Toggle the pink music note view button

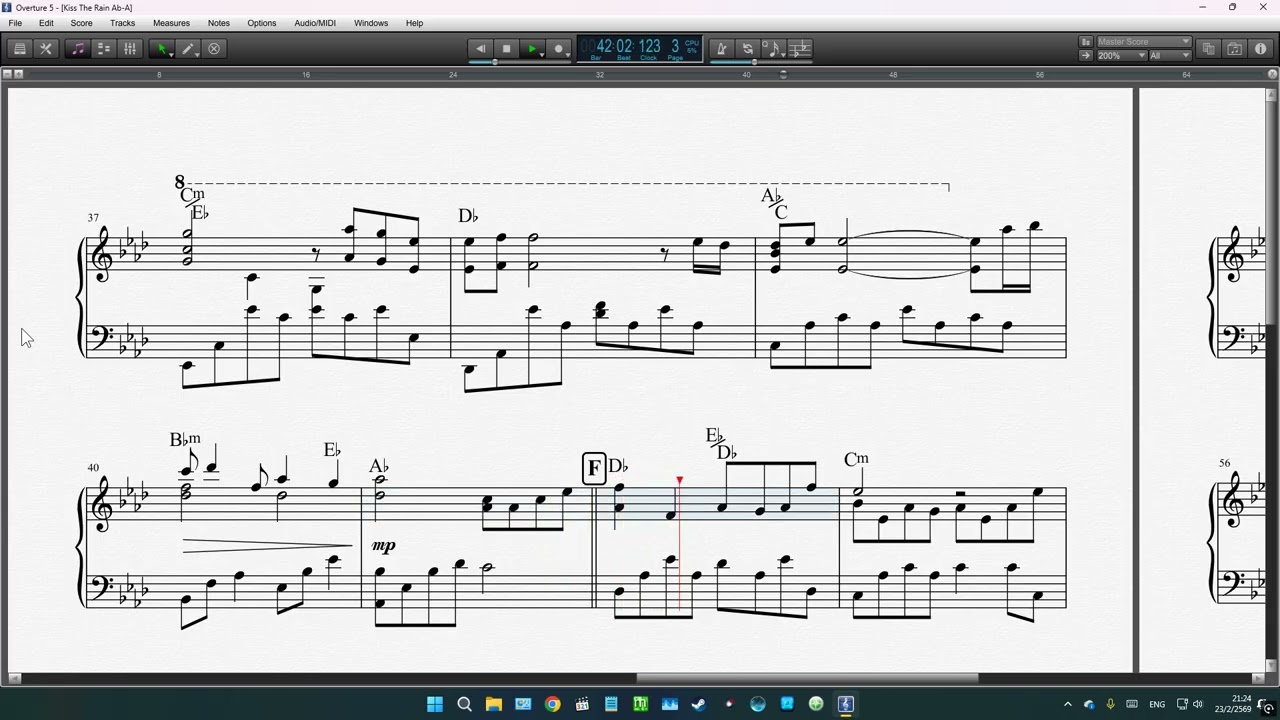click(x=78, y=48)
